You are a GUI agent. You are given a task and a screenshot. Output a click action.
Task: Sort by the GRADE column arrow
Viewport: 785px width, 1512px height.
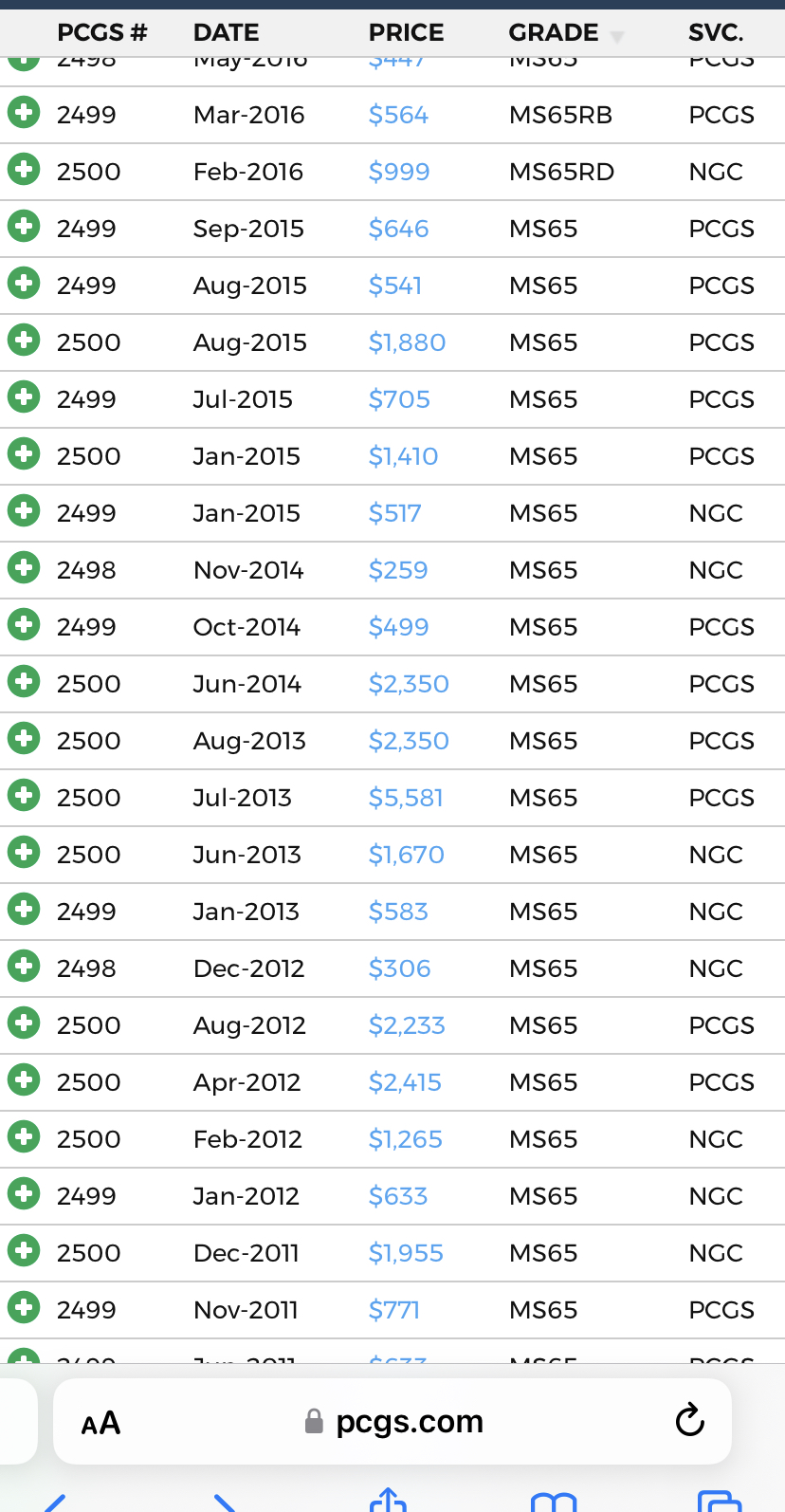(617, 36)
